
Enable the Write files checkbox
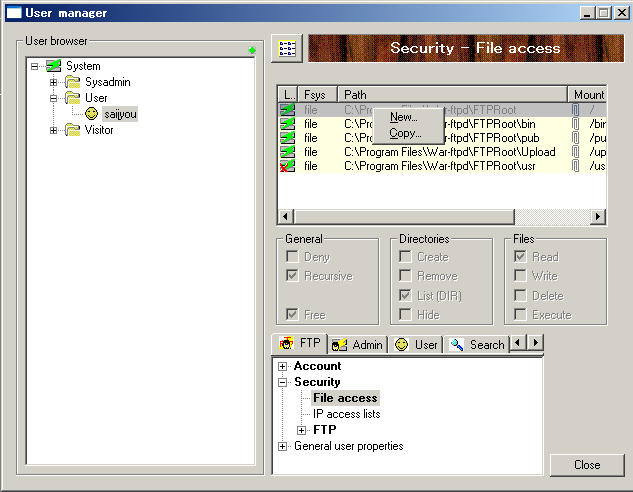click(521, 276)
